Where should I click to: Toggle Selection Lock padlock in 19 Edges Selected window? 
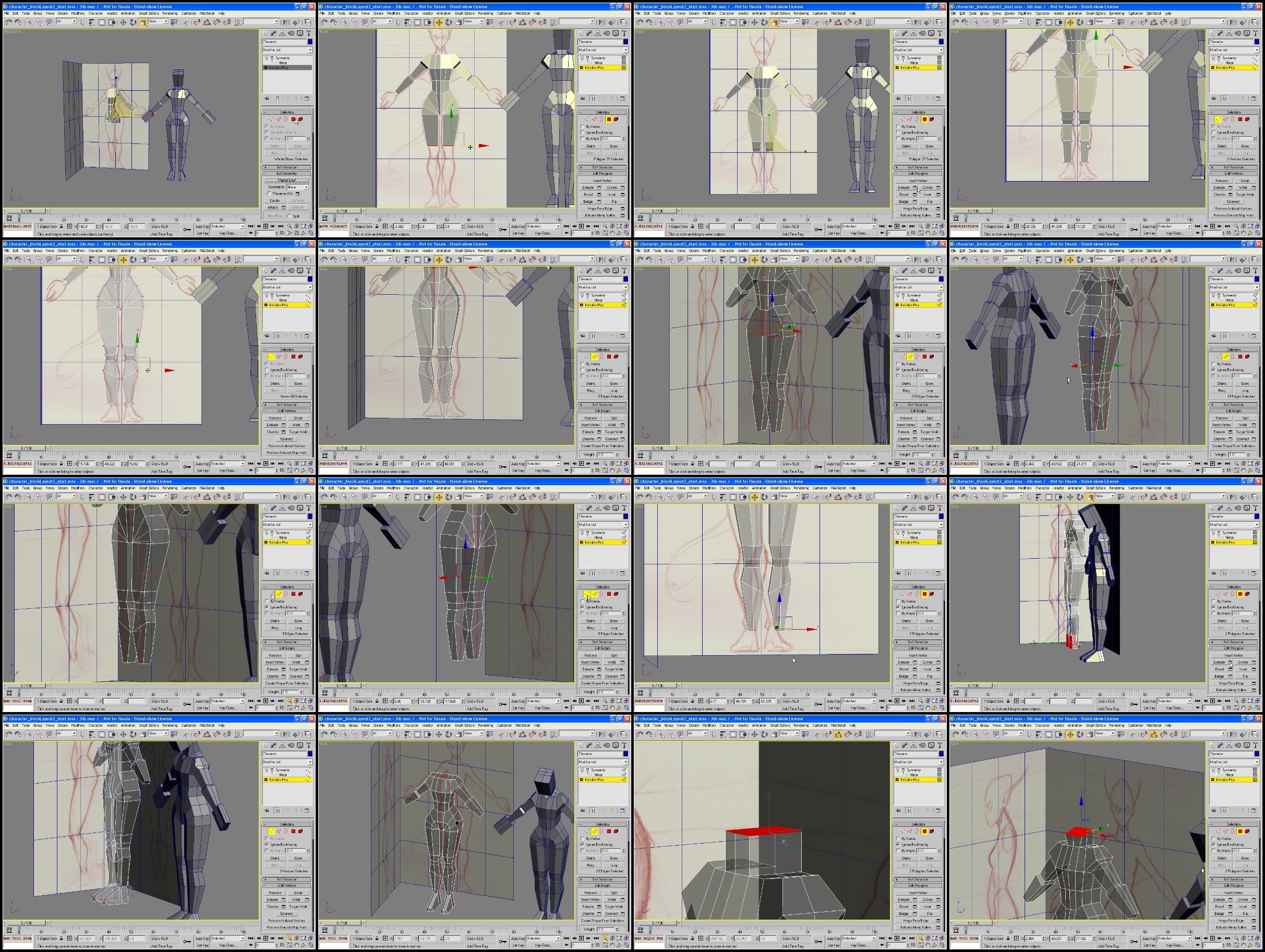(x=1008, y=464)
